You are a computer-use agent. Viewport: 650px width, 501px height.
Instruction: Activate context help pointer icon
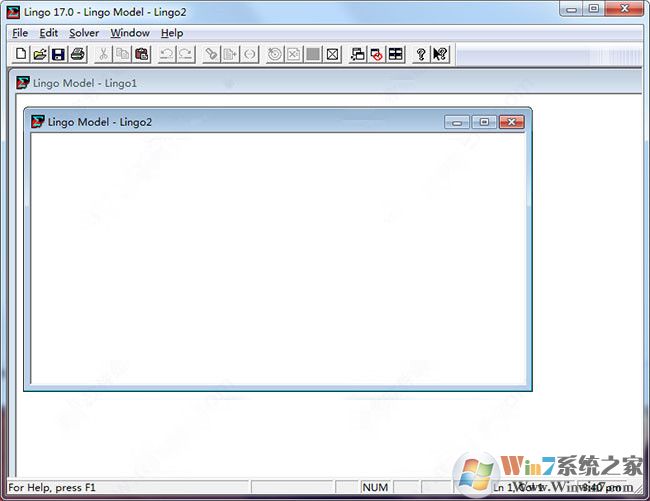(440, 54)
